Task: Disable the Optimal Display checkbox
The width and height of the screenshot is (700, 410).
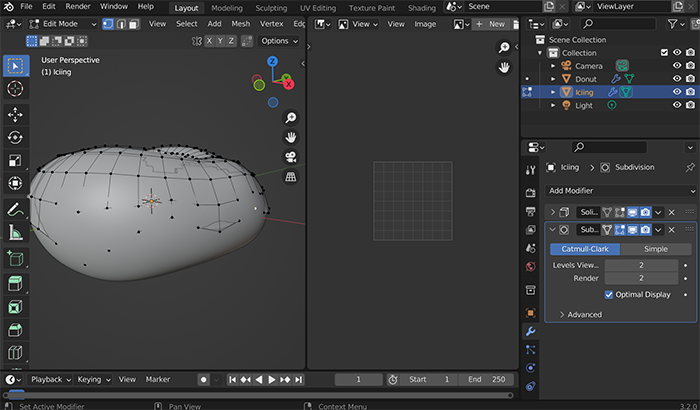Action: tap(609, 294)
